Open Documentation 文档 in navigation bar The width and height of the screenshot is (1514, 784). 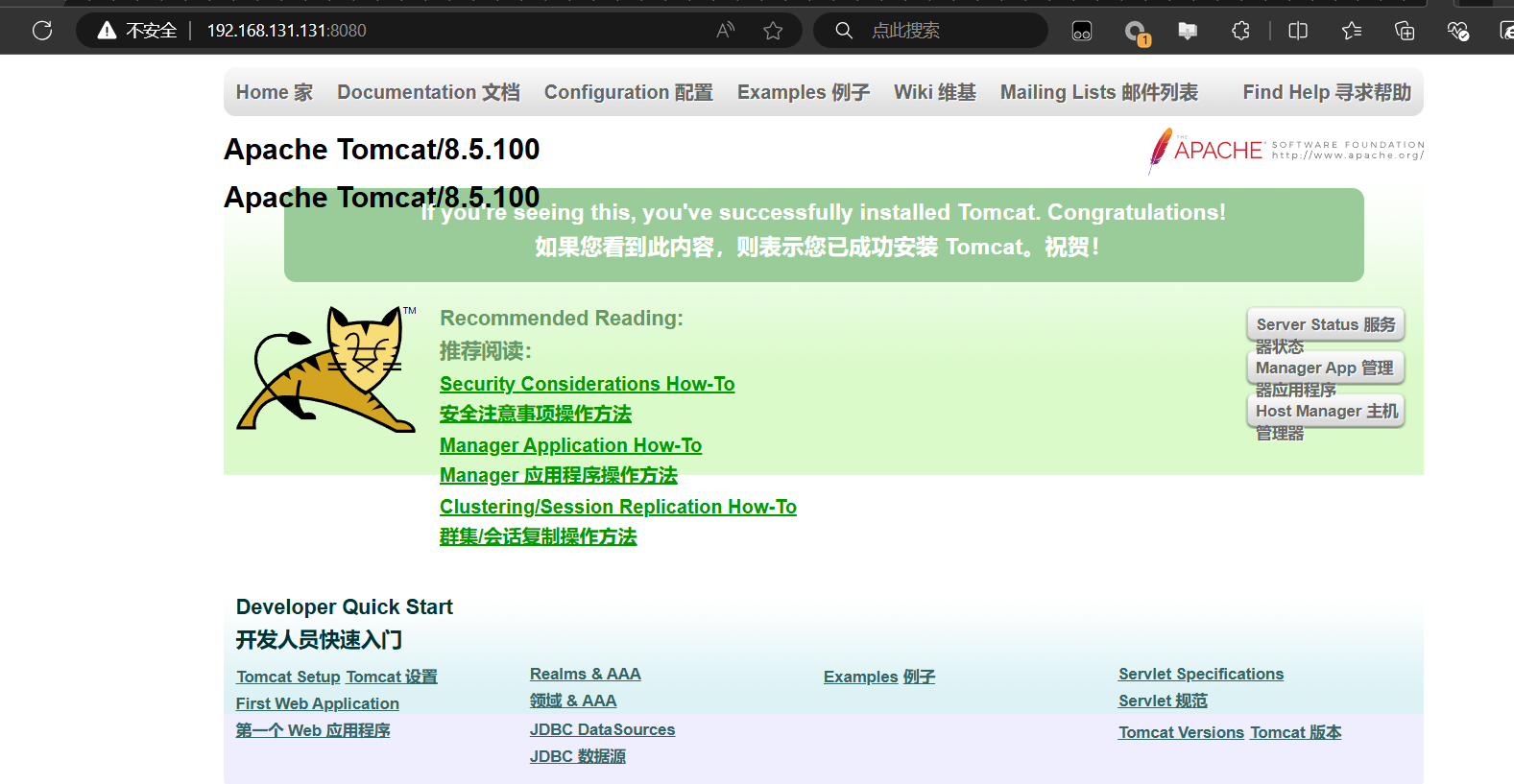(x=428, y=92)
